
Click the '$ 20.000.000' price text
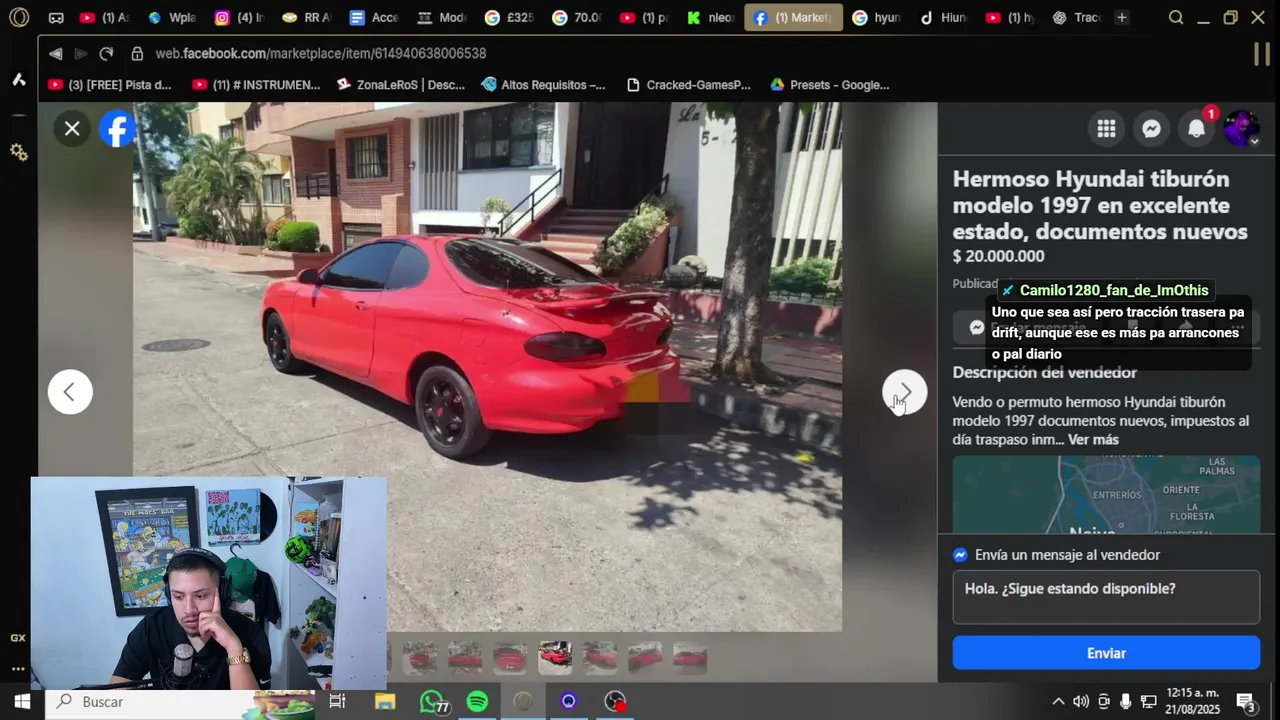pyautogui.click(x=998, y=256)
